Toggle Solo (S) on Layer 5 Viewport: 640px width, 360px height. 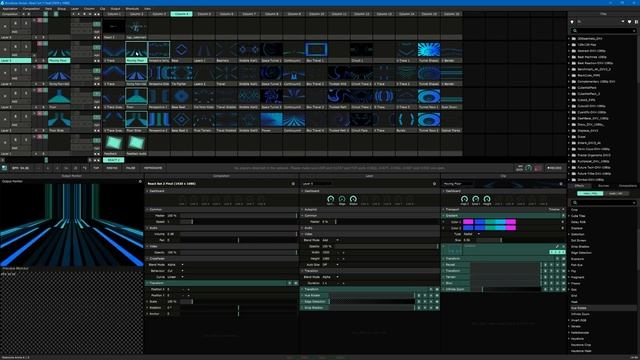(x=26, y=47)
